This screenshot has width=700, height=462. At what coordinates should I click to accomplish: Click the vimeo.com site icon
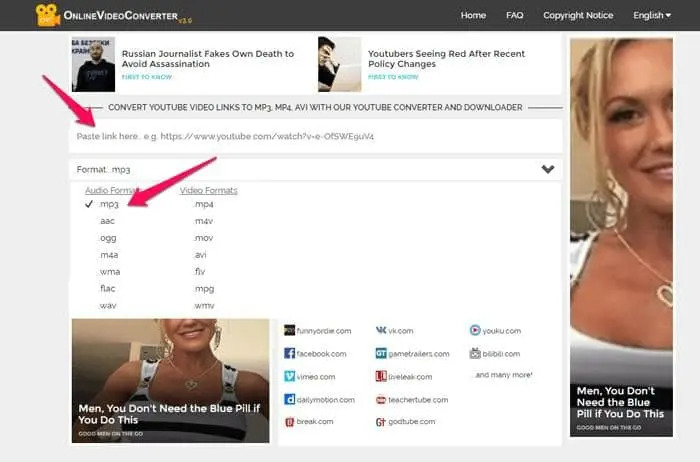(290, 376)
